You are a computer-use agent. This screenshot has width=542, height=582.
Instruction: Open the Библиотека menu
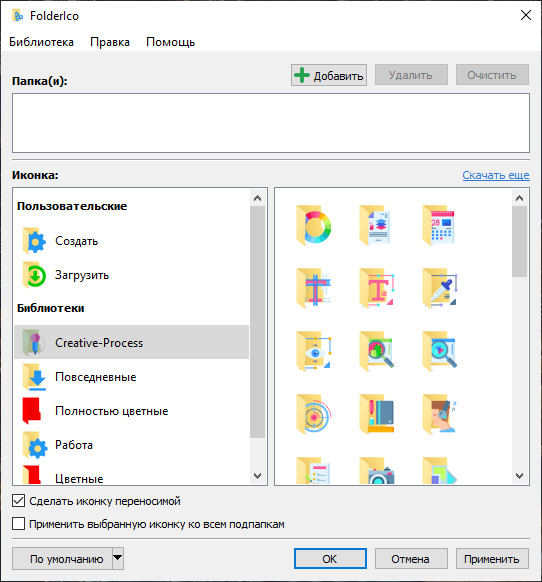tap(42, 42)
